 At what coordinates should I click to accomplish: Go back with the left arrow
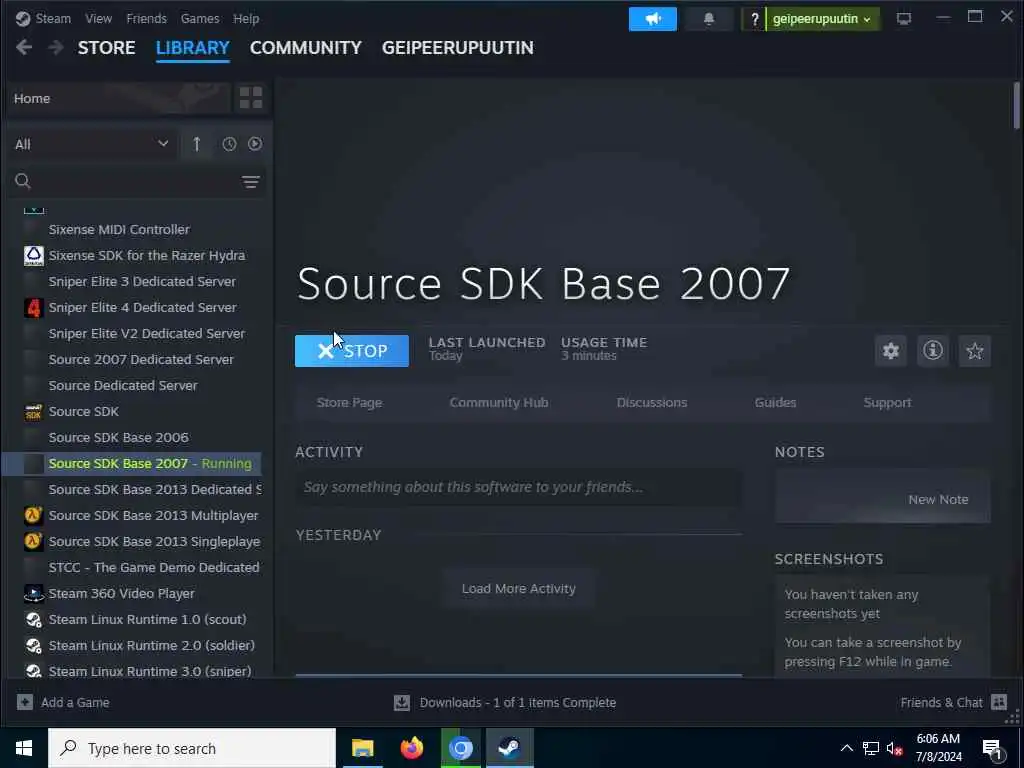point(24,47)
